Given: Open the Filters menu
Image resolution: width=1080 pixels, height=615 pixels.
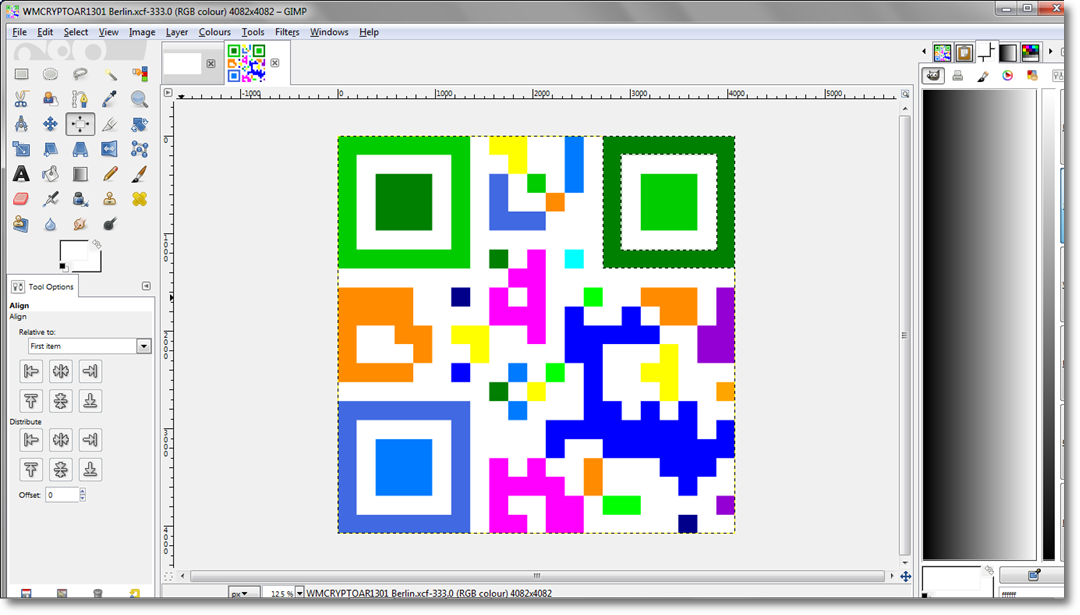Looking at the screenshot, I should tap(287, 32).
